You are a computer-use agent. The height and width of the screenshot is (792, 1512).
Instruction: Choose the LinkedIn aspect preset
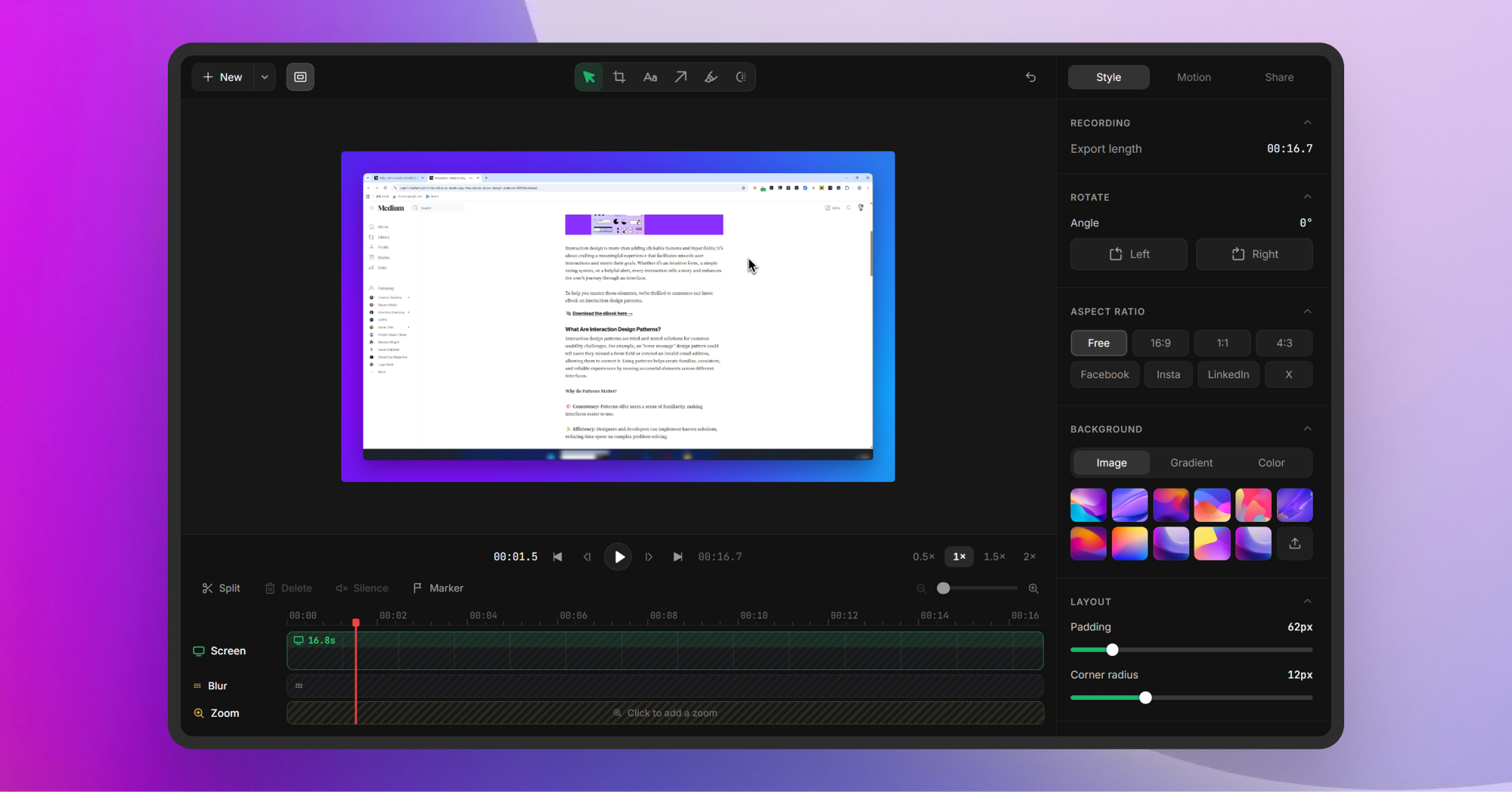1228,375
